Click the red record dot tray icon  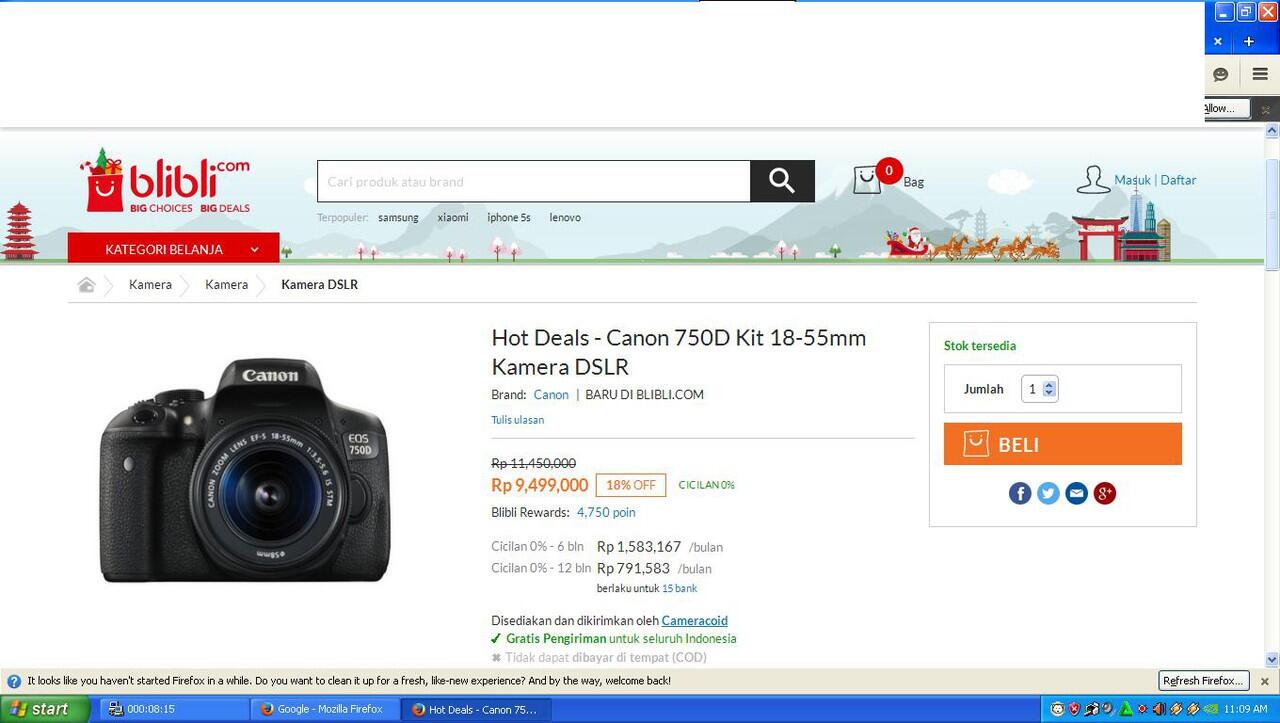coord(1142,709)
